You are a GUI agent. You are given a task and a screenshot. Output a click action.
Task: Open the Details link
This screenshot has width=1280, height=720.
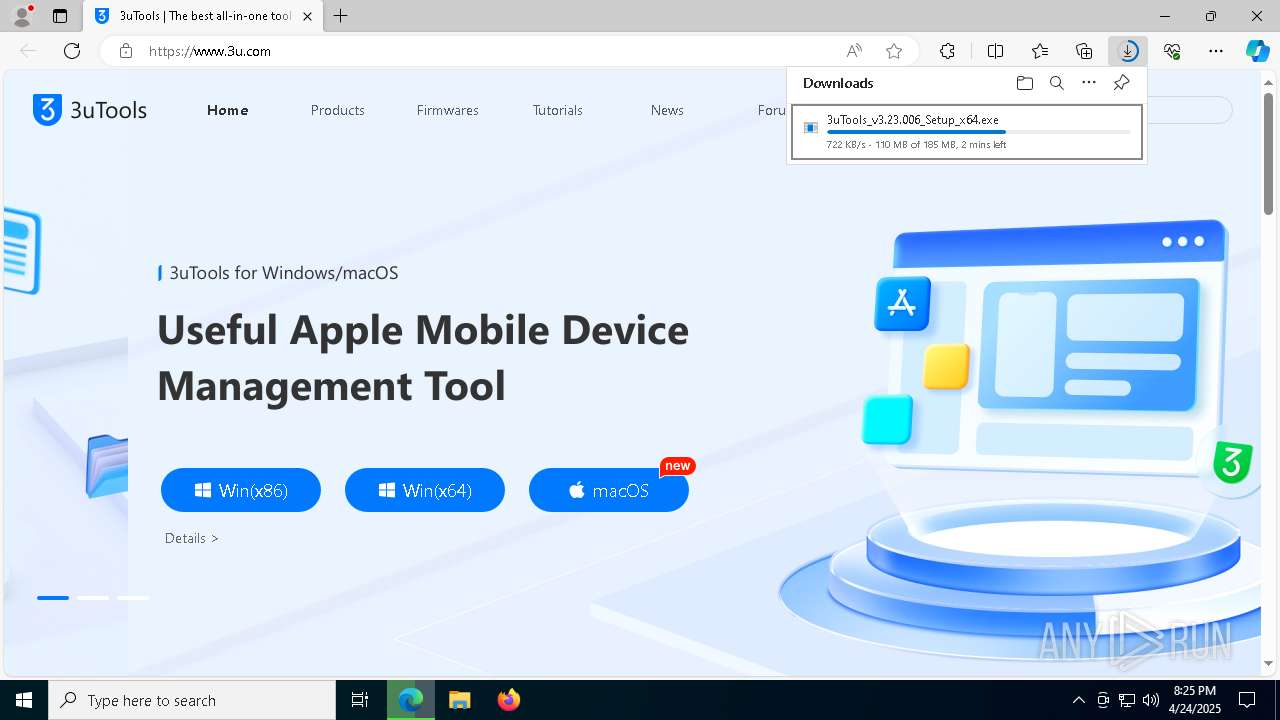(x=192, y=538)
